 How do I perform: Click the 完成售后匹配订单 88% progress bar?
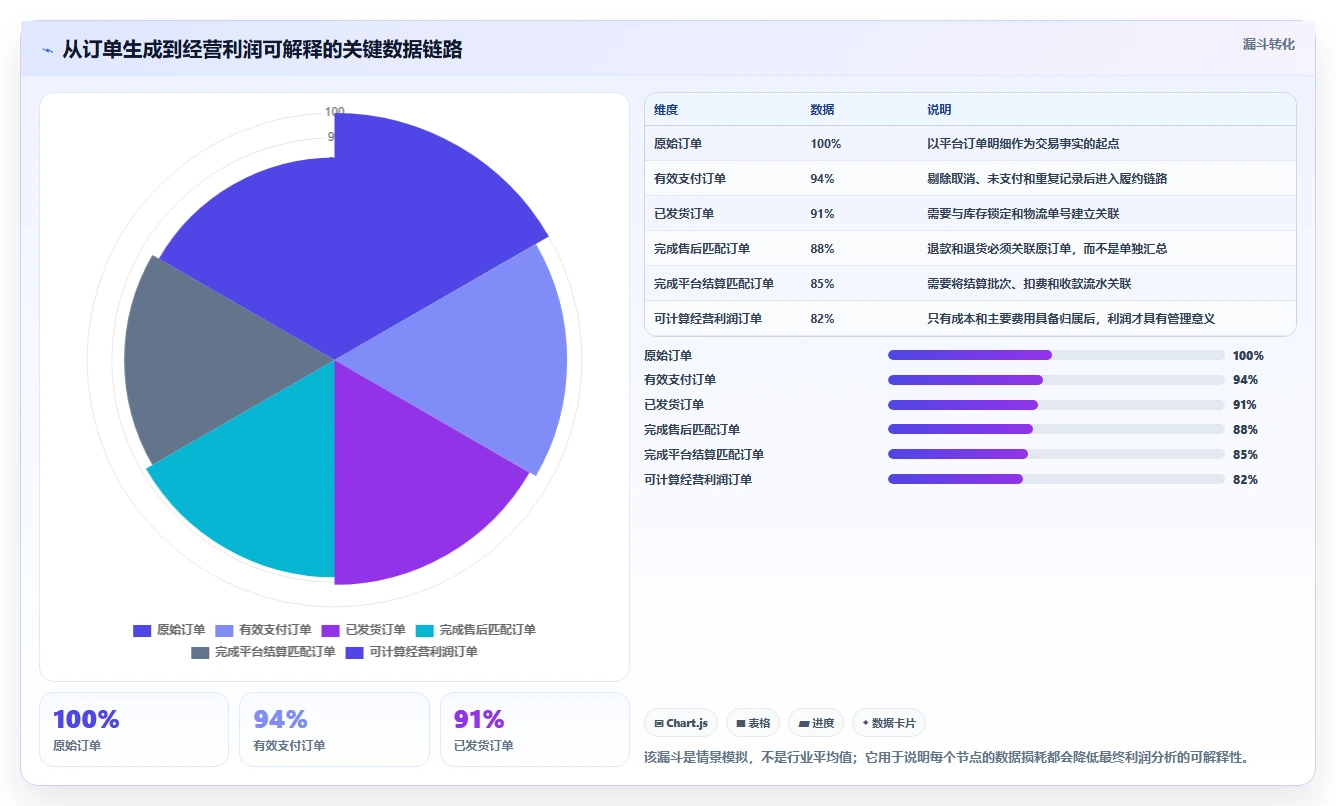[x=1056, y=429]
